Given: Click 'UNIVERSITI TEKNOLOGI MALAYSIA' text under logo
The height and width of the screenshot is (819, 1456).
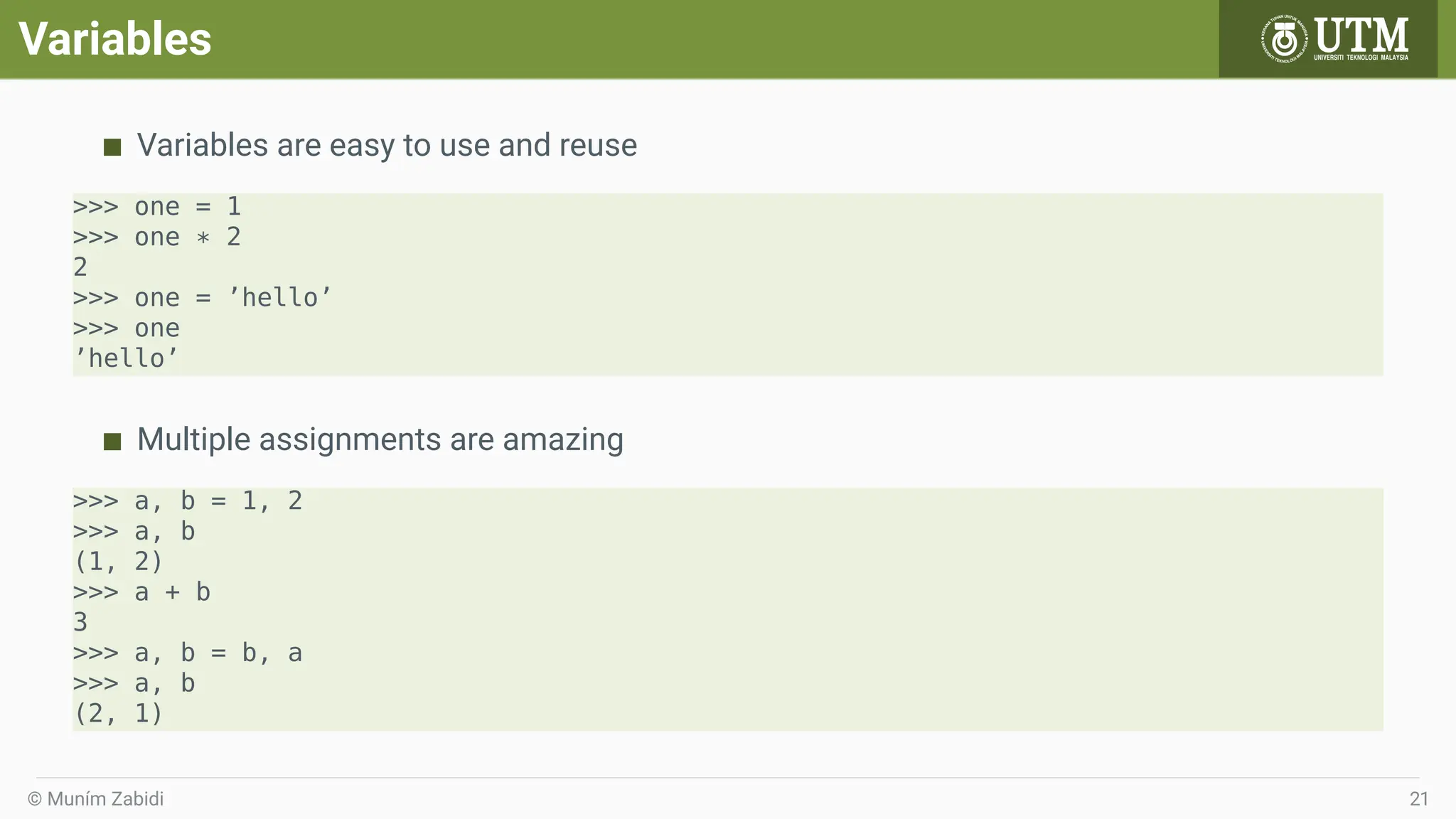Looking at the screenshot, I should [x=1361, y=58].
